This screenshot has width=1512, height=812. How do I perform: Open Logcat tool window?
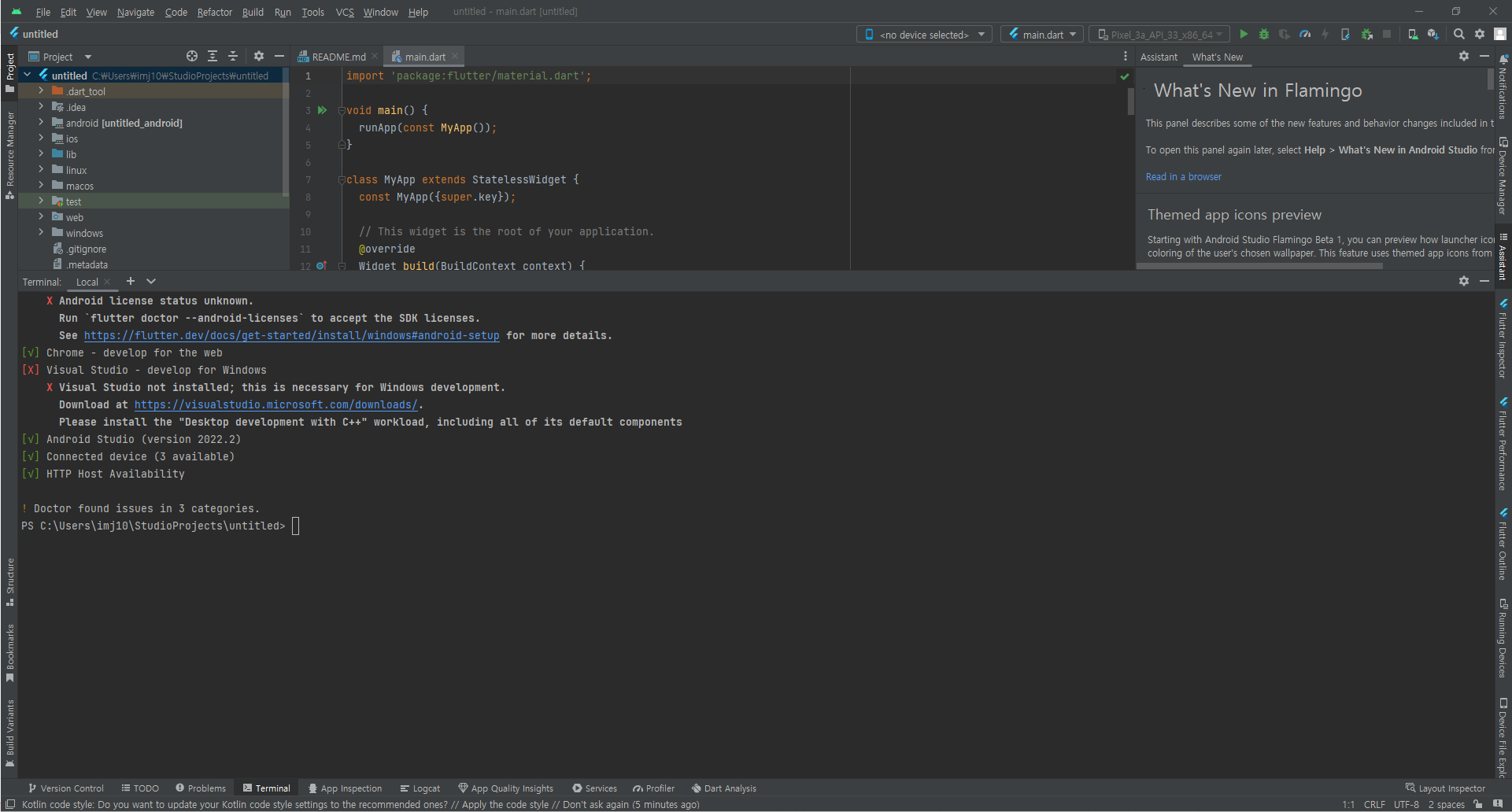click(x=420, y=788)
